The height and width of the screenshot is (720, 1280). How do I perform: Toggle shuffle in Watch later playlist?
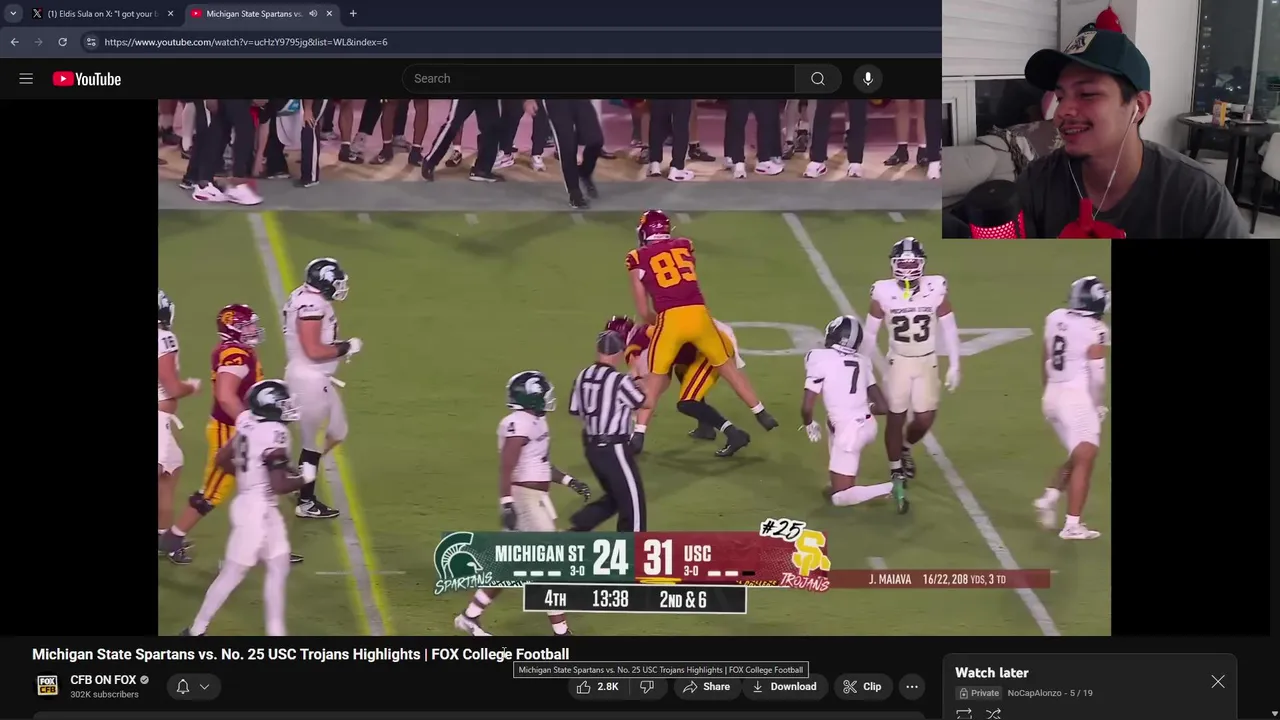993,714
